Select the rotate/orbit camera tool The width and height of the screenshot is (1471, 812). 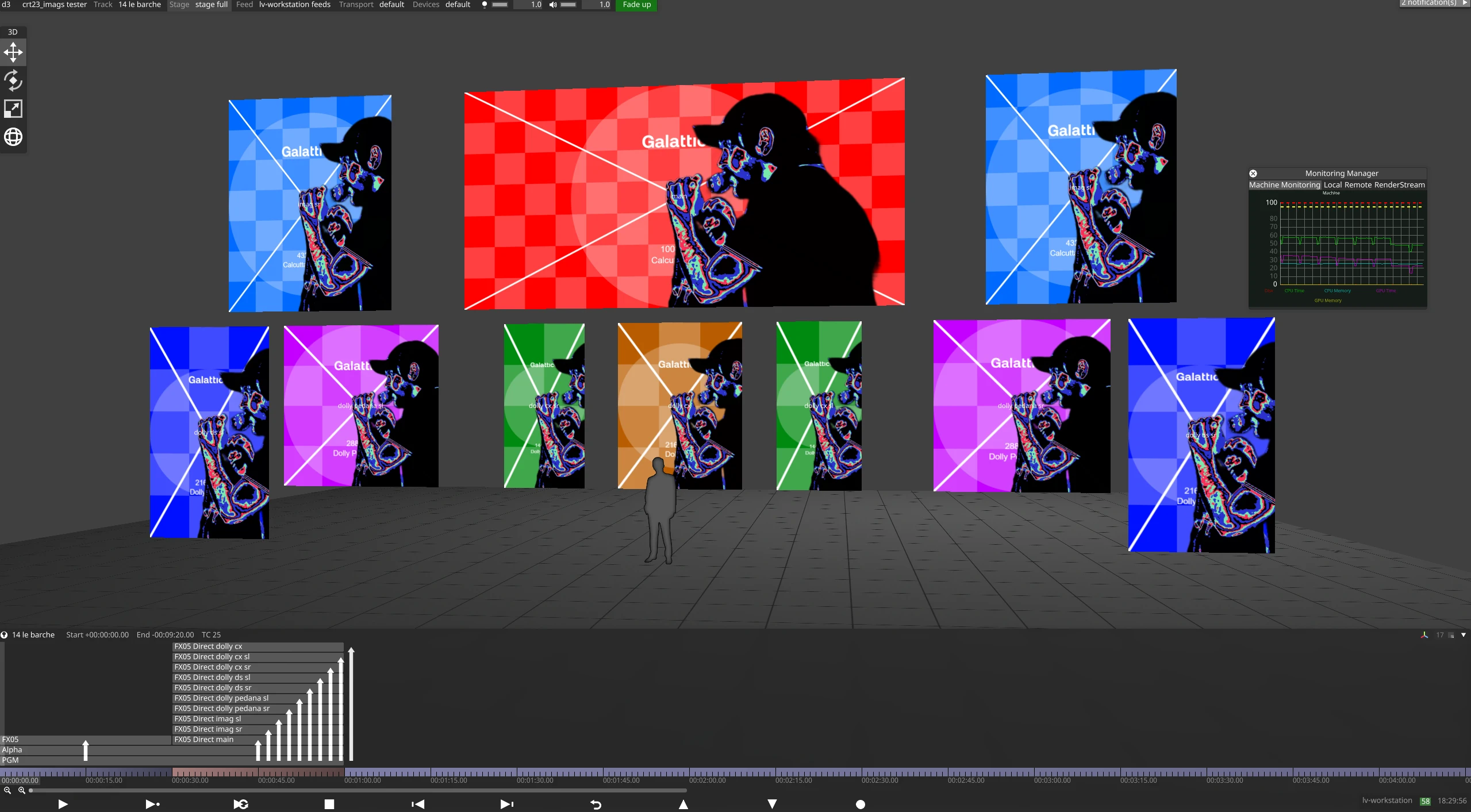click(x=13, y=80)
